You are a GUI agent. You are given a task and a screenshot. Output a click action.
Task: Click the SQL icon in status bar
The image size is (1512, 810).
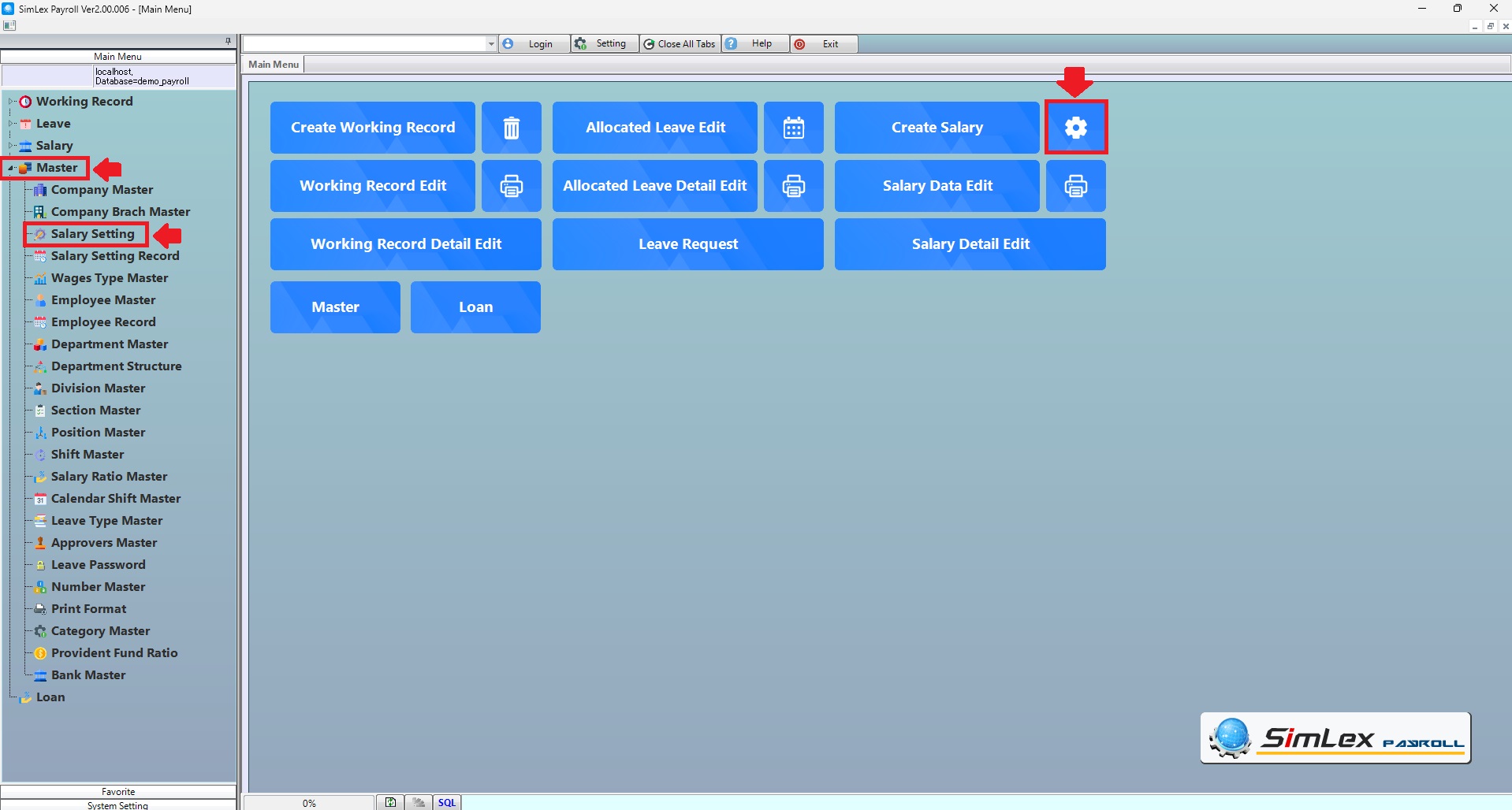[x=446, y=802]
